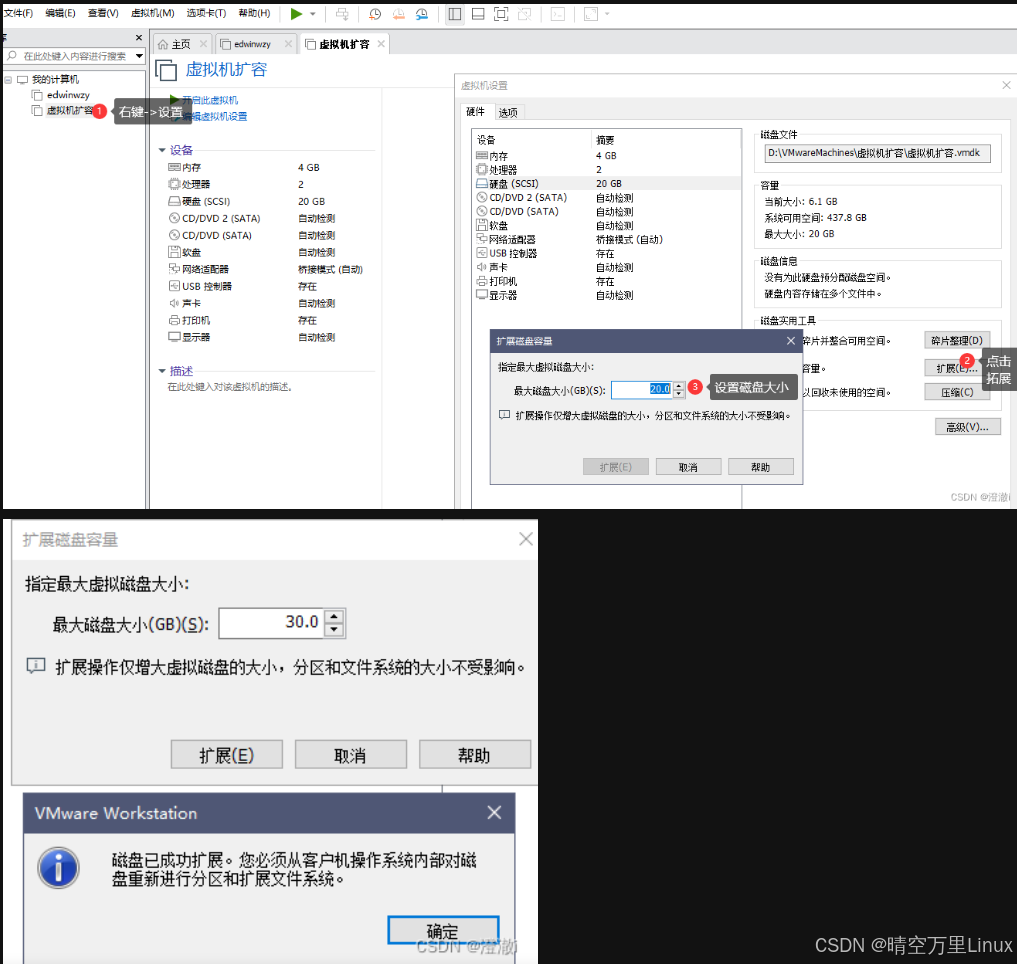Select 虚拟机扩容 in the library tree
This screenshot has height=964, width=1017.
69,110
